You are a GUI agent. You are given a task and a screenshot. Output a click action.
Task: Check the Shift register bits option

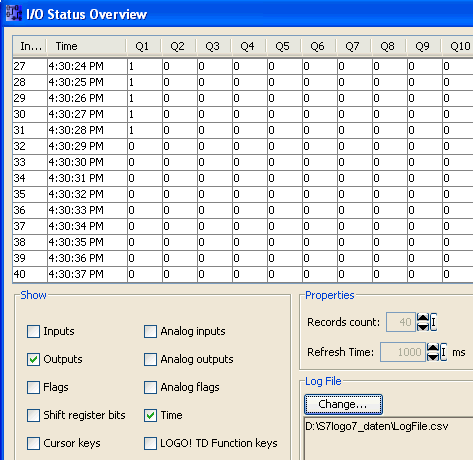click(33, 415)
